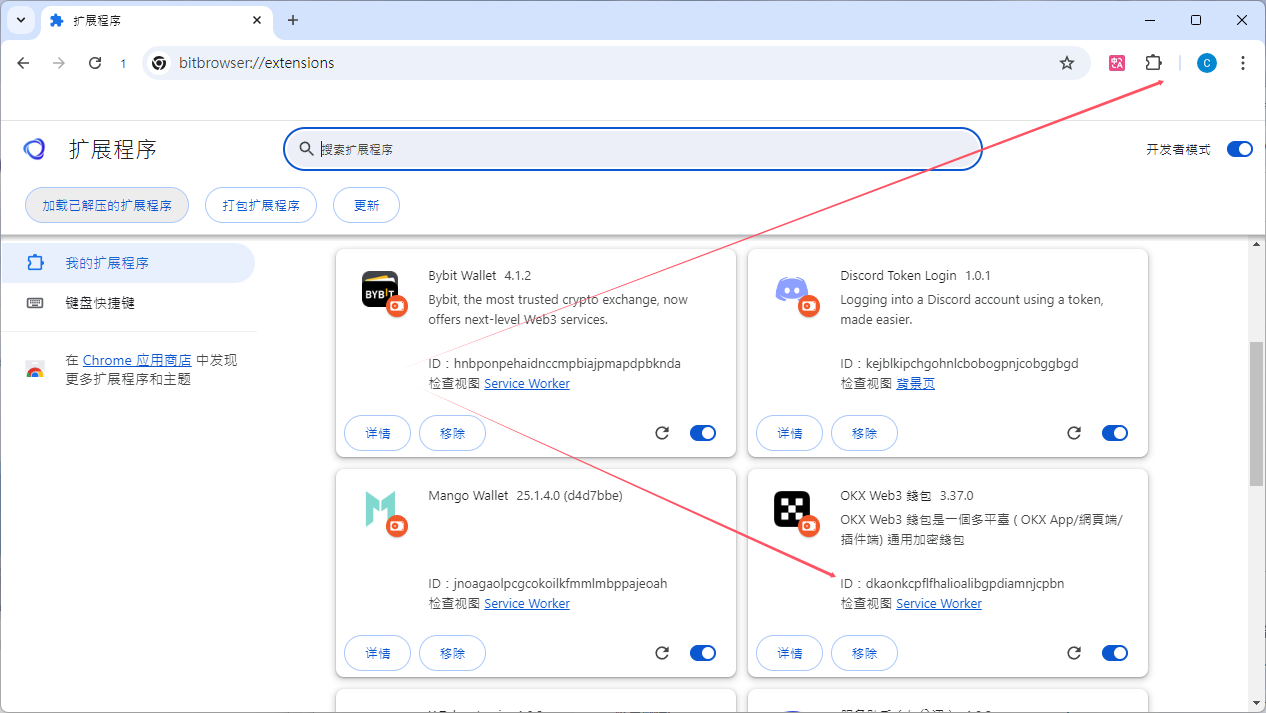Select 键盘快捷键 in sidebar
The width and height of the screenshot is (1266, 713).
(x=127, y=303)
